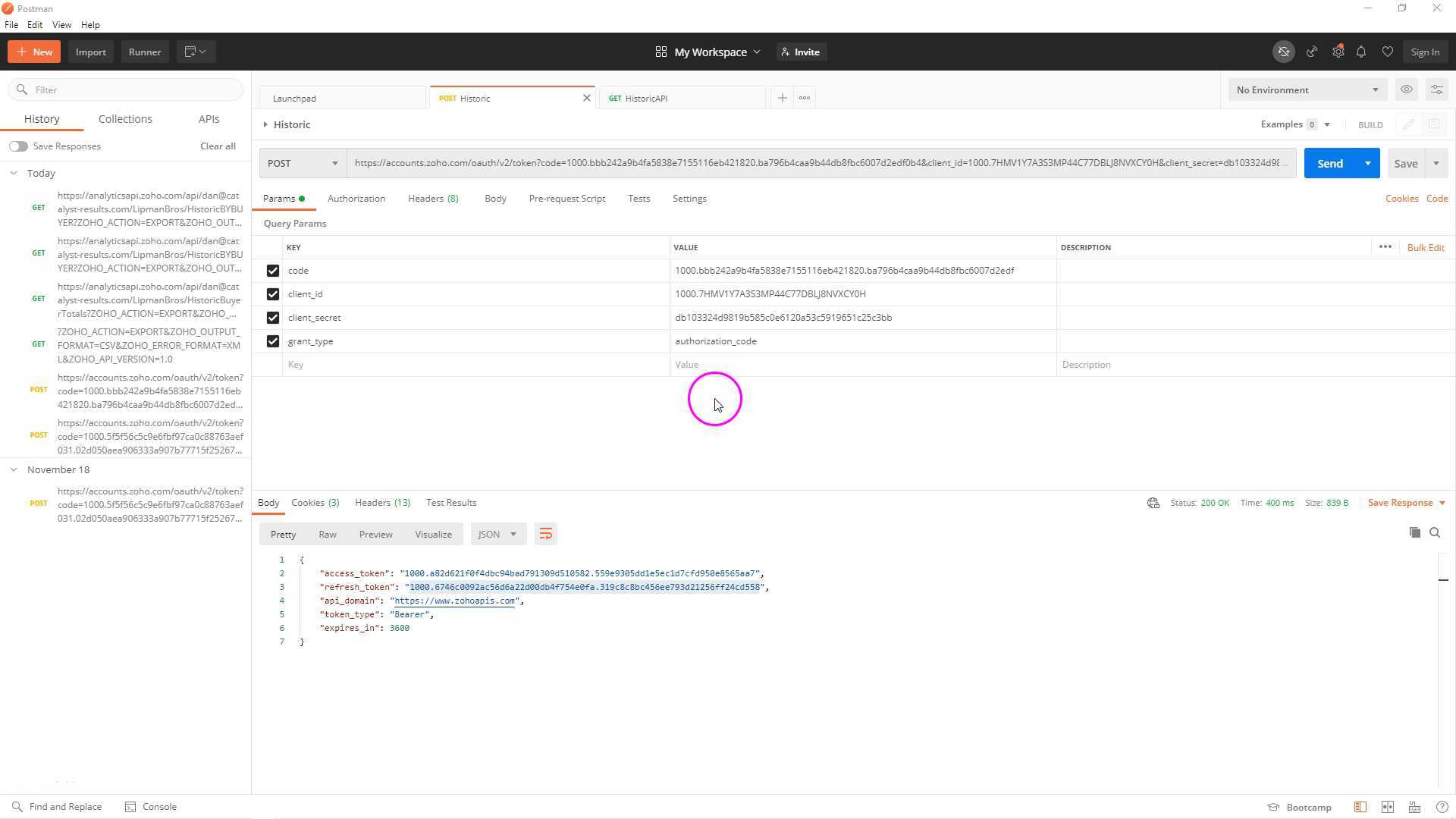This screenshot has height=819, width=1456.
Task: Open the Send button dropdown arrow
Action: [x=1367, y=163]
